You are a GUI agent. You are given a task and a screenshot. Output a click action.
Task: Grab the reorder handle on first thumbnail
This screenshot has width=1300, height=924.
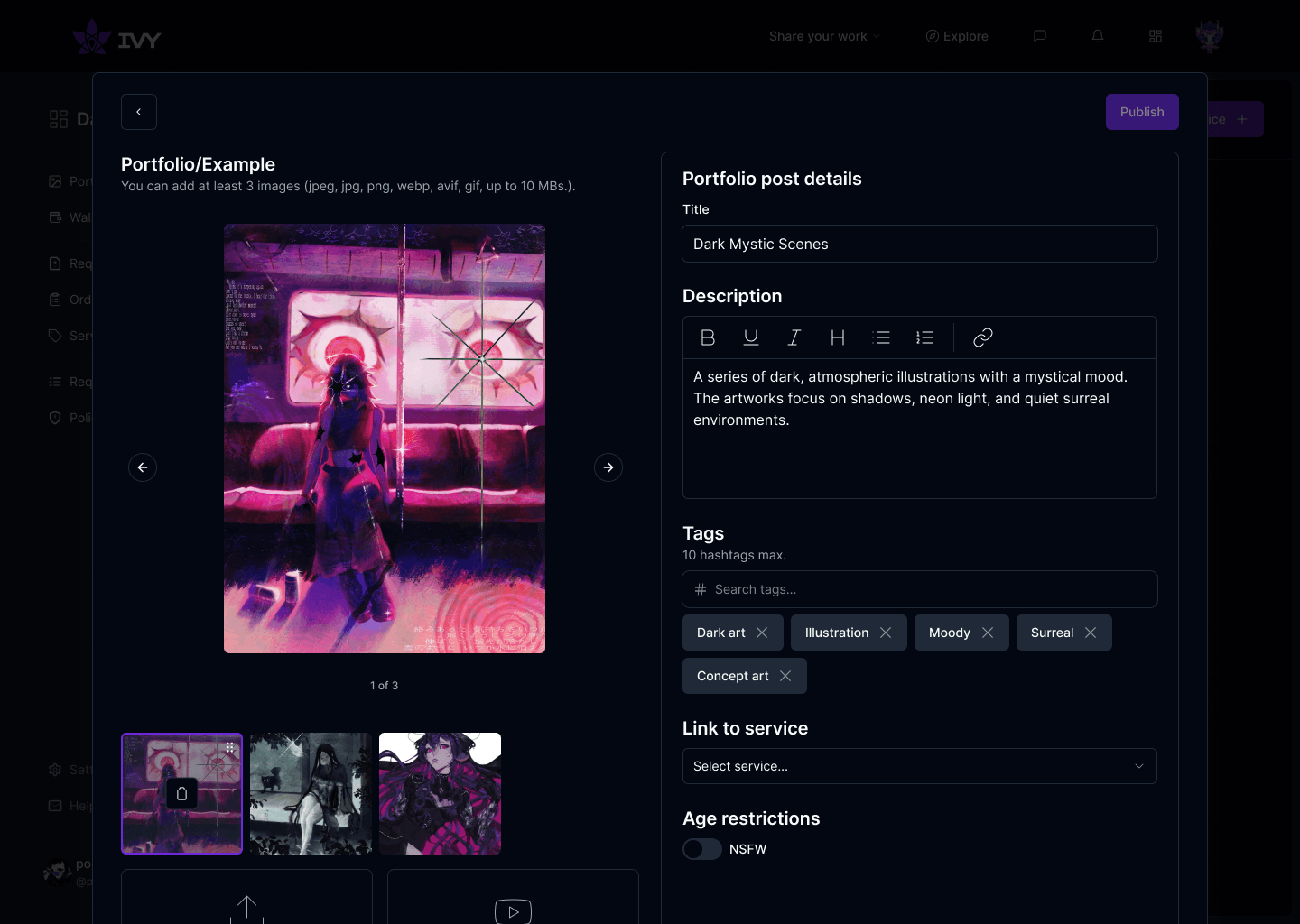click(x=230, y=747)
